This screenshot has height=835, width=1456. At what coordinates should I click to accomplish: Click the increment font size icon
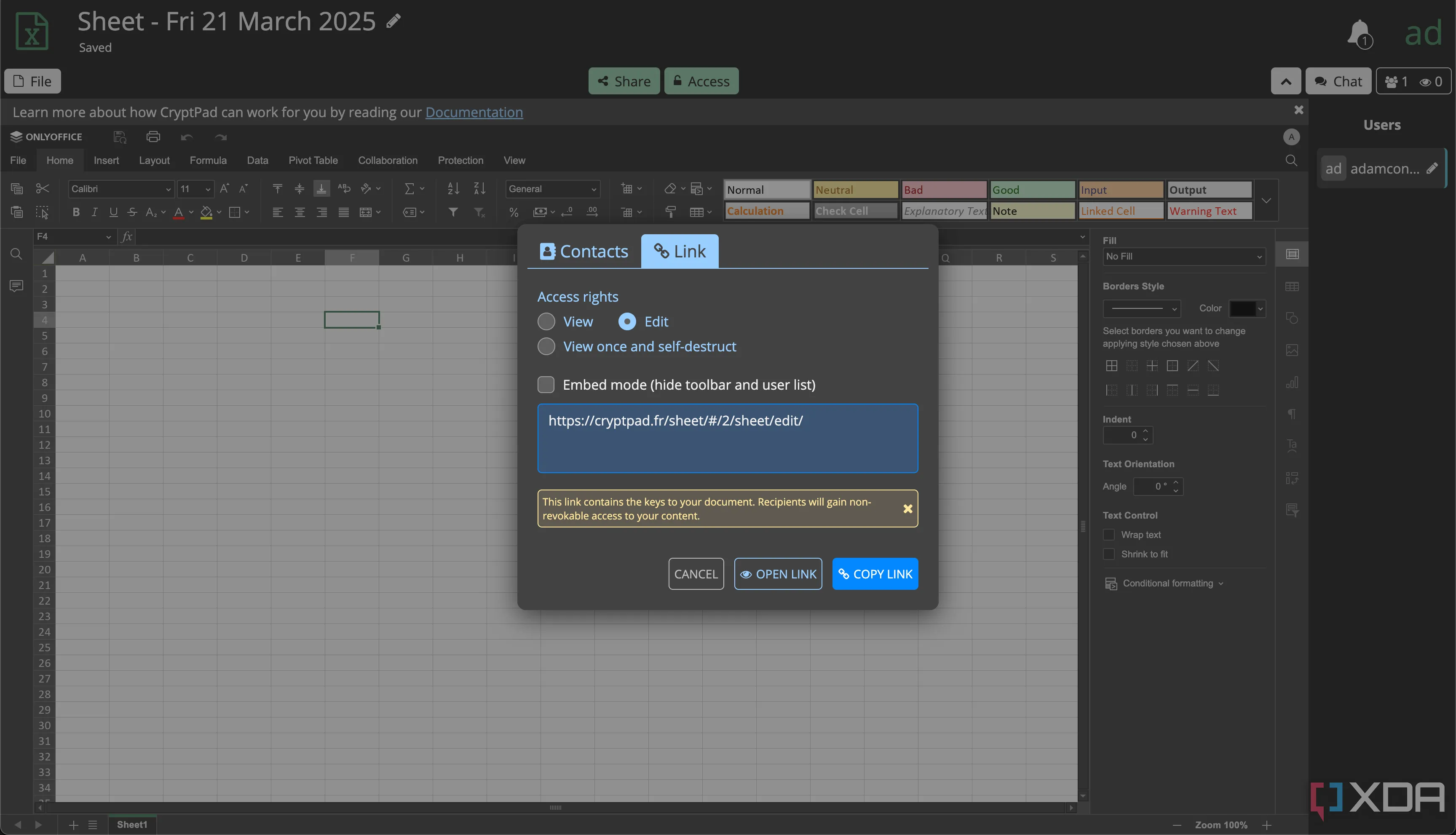(x=225, y=189)
